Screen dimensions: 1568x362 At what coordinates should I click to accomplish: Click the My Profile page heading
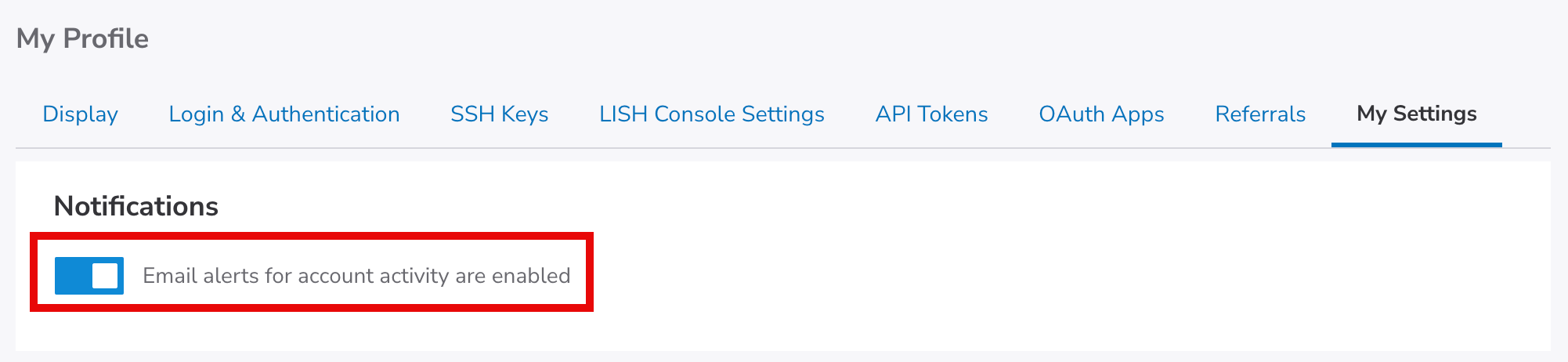(82, 38)
